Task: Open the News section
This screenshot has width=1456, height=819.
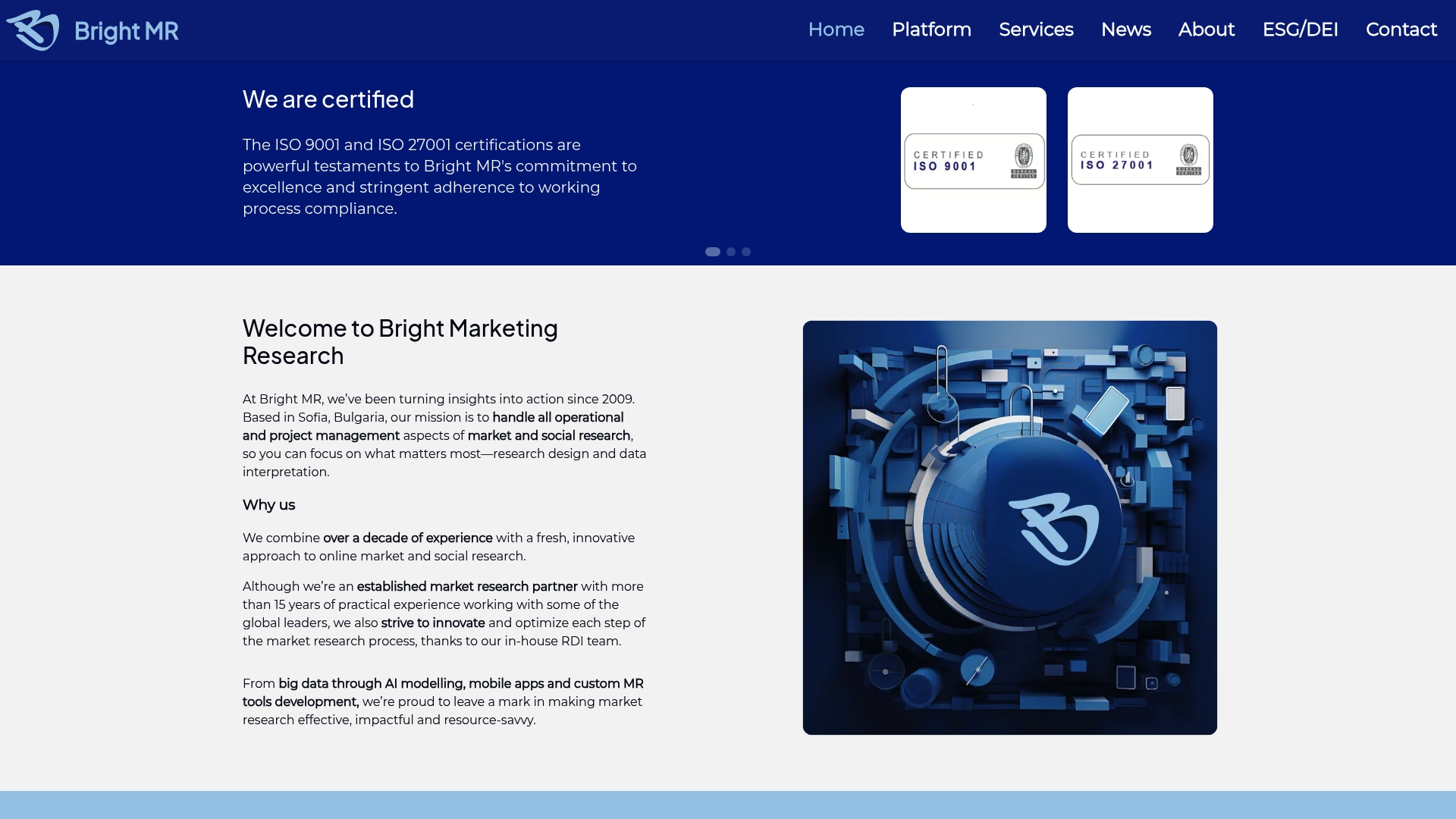Action: [x=1125, y=30]
